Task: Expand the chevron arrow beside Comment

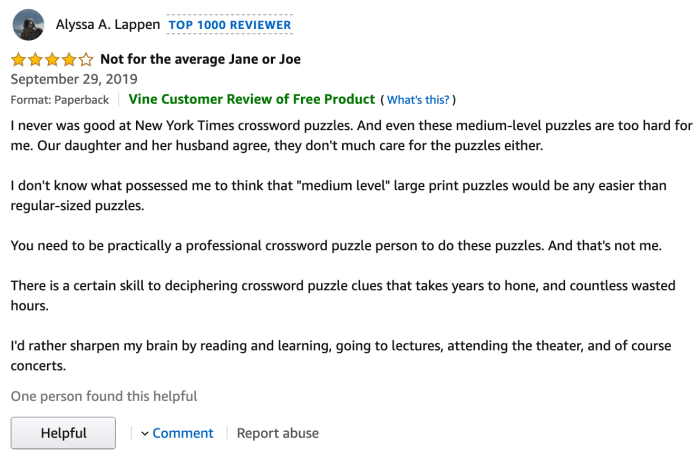Action: 145,433
